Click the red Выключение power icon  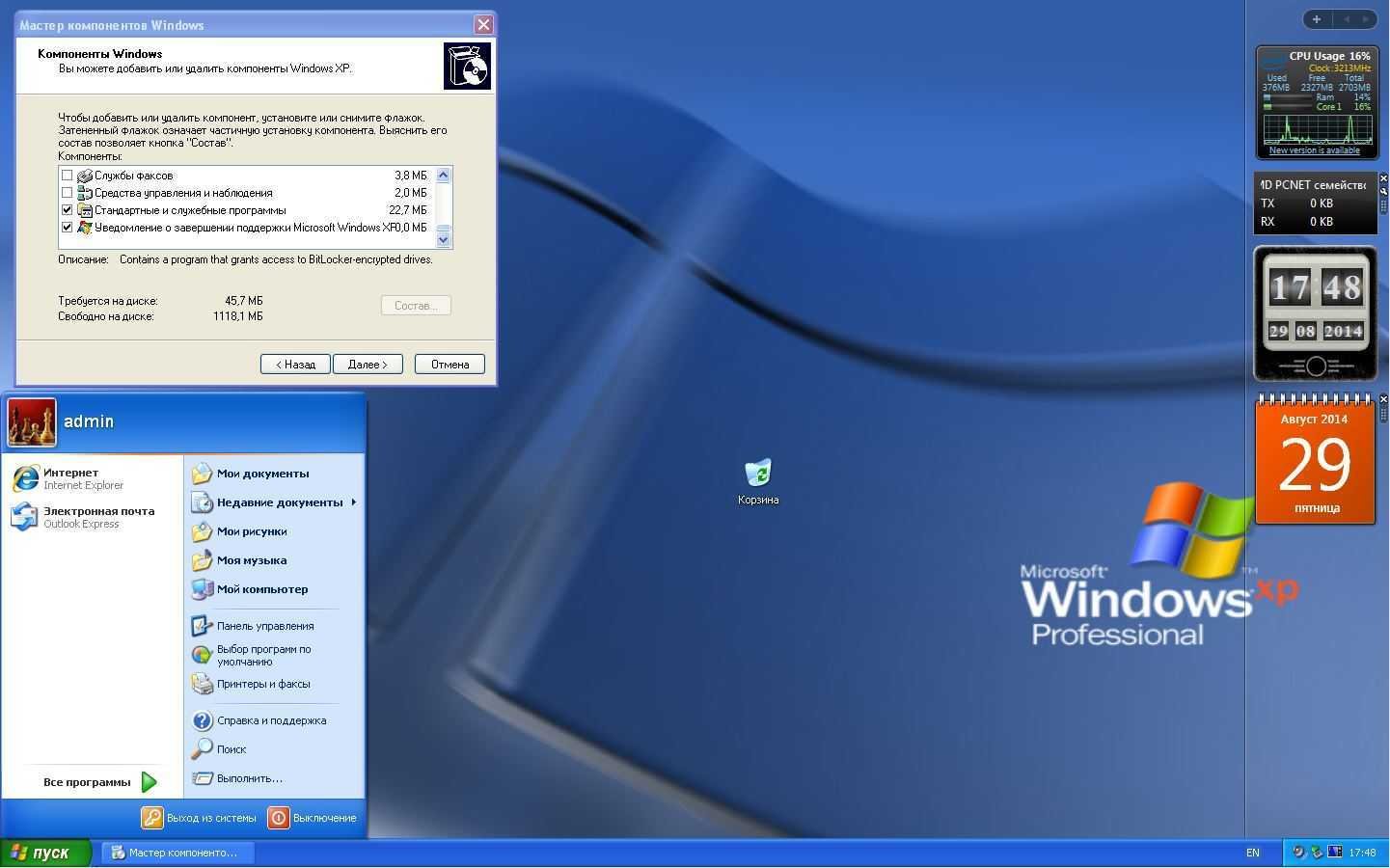tap(278, 818)
